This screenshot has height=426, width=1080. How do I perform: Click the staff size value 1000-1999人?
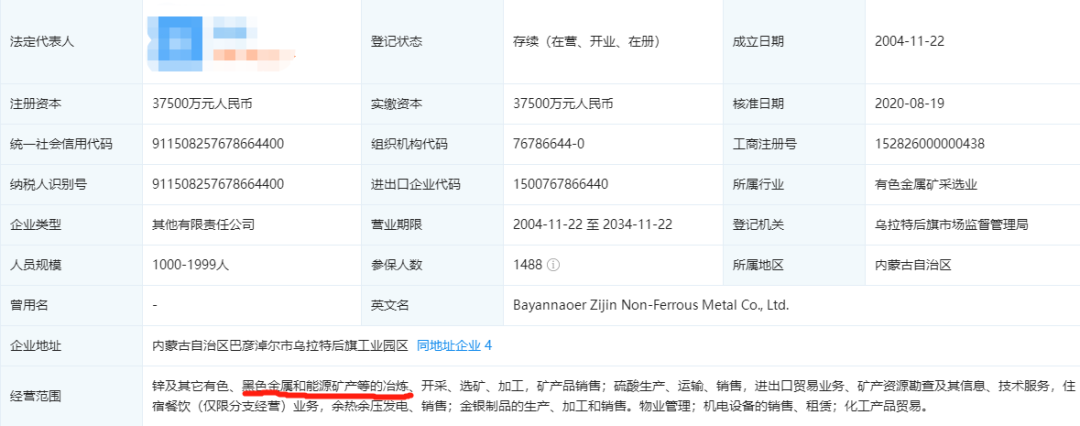coord(190,265)
